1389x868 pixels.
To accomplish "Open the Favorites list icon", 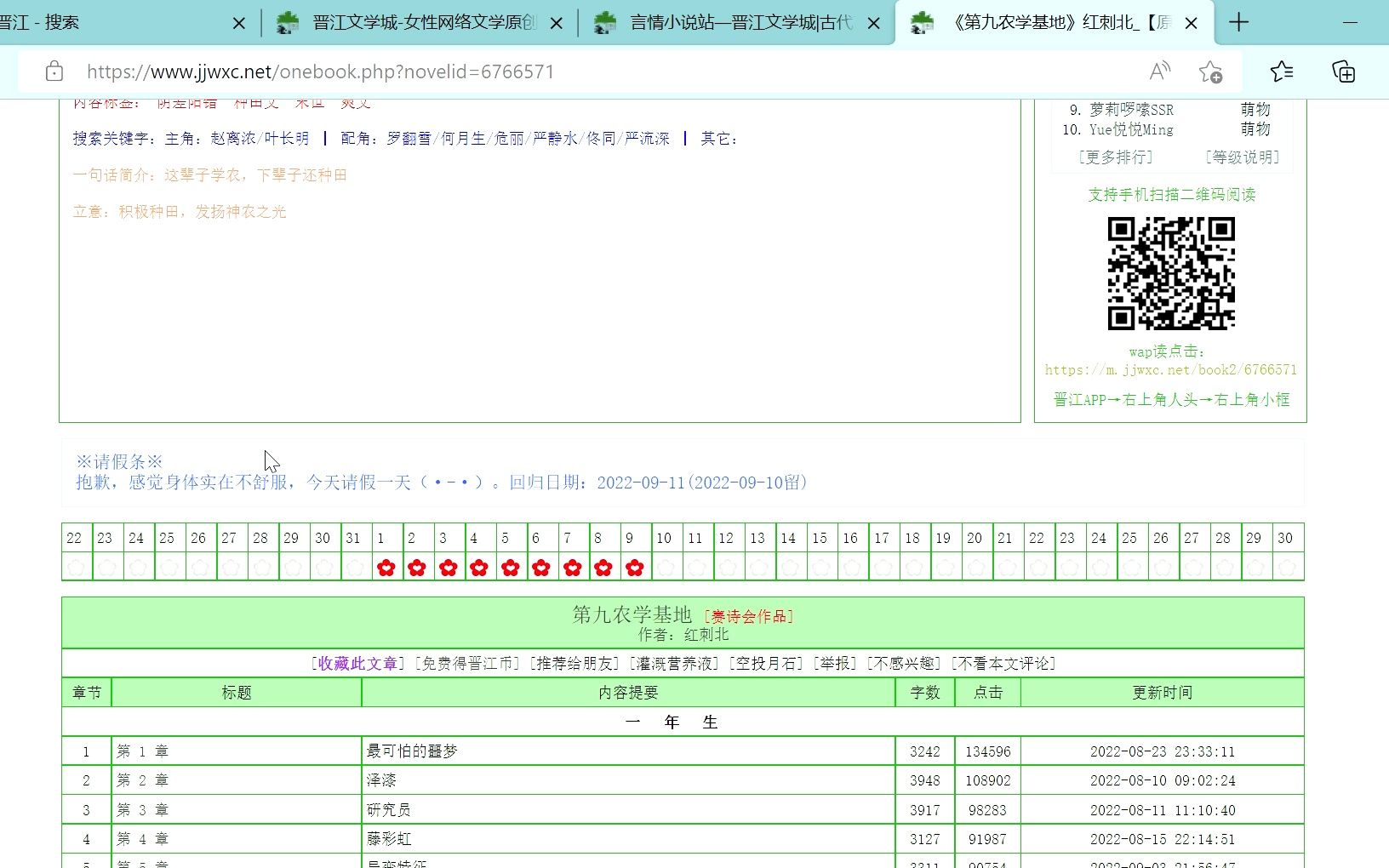I will (1282, 71).
